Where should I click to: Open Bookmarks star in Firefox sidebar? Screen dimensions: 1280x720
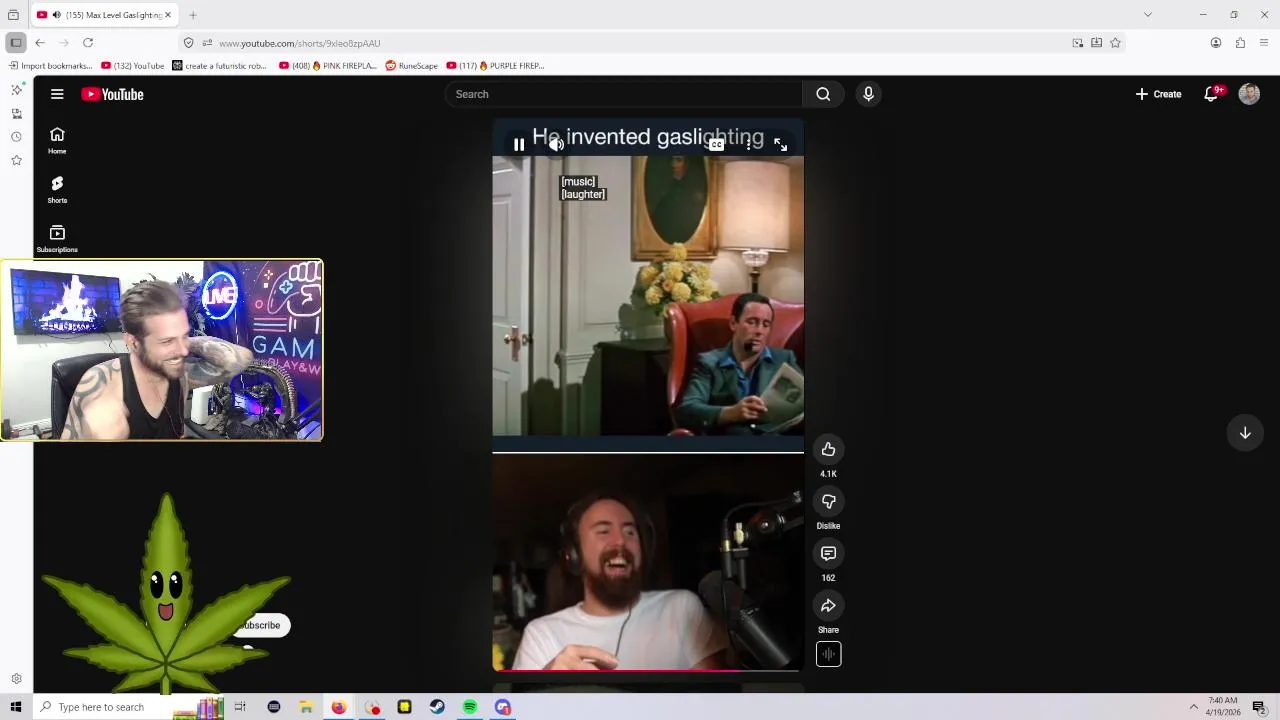16,160
